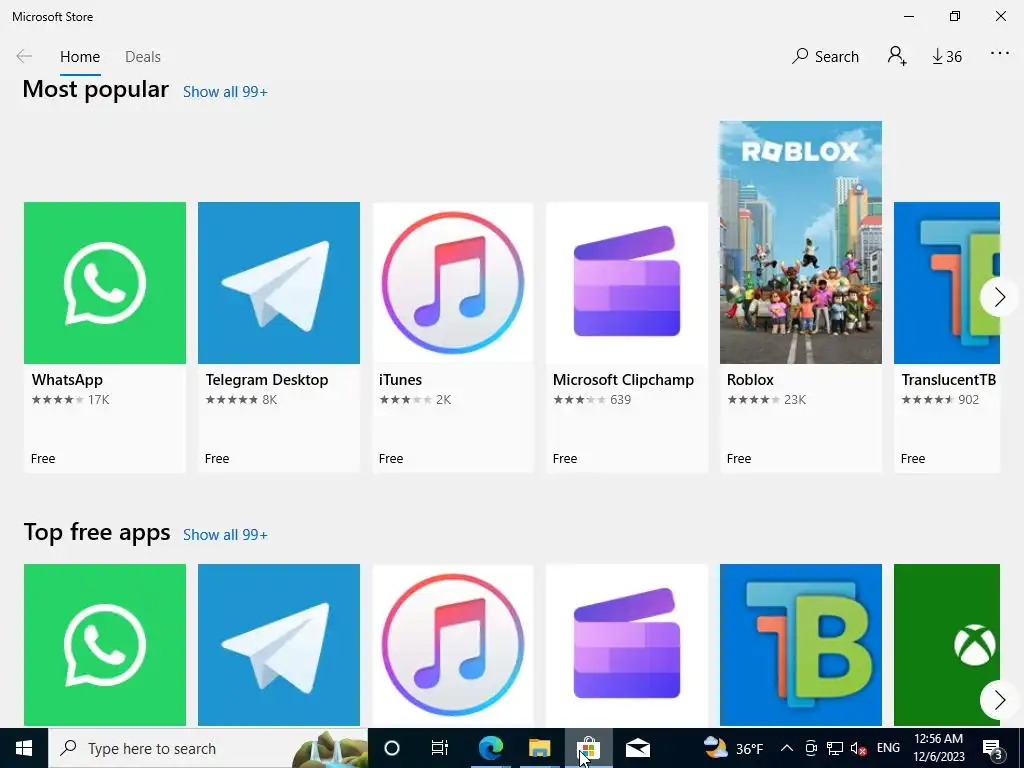This screenshot has height=768, width=1024.
Task: Click the 'iTunes' title text
Action: (400, 380)
